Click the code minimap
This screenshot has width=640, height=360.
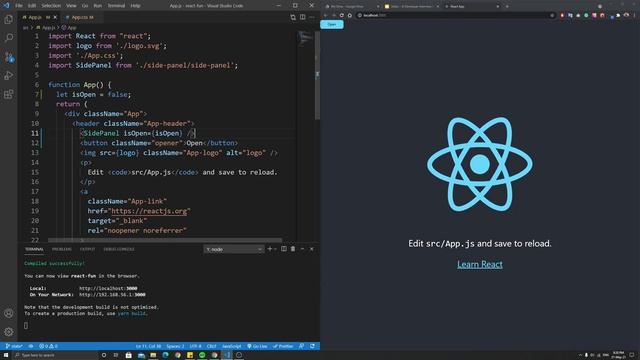(x=304, y=39)
